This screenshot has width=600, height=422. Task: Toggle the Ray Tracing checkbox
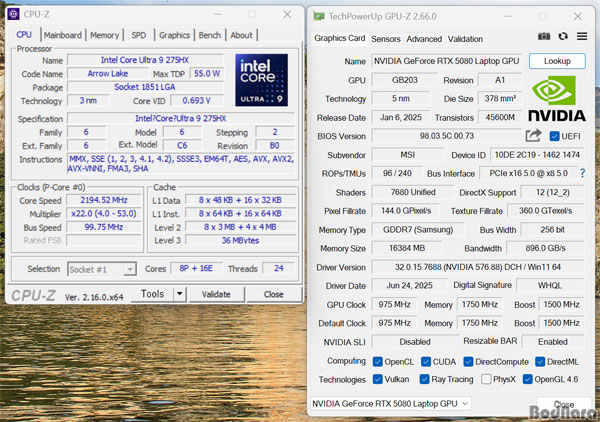[x=424, y=379]
